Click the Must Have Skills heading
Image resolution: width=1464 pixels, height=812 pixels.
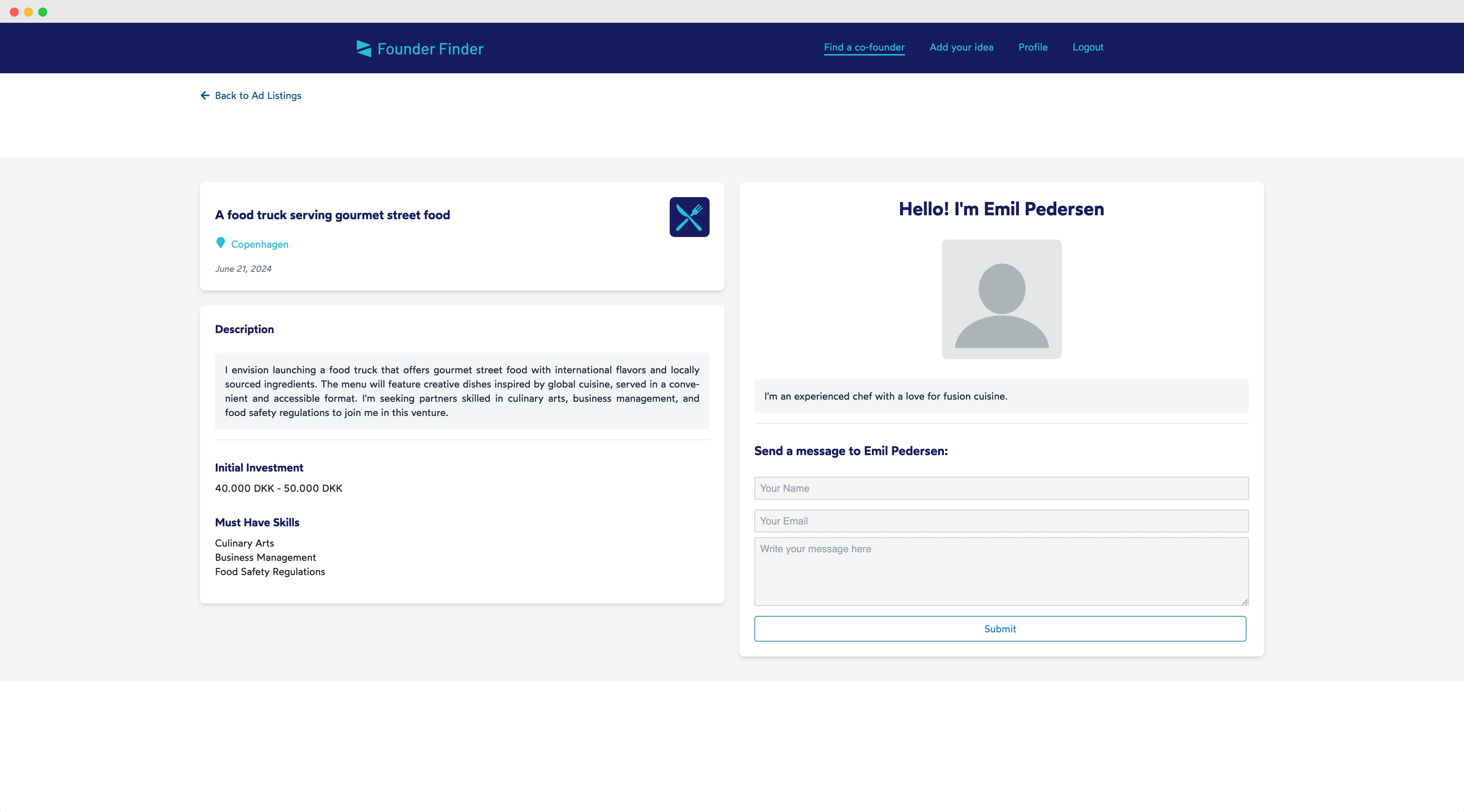pyautogui.click(x=257, y=522)
